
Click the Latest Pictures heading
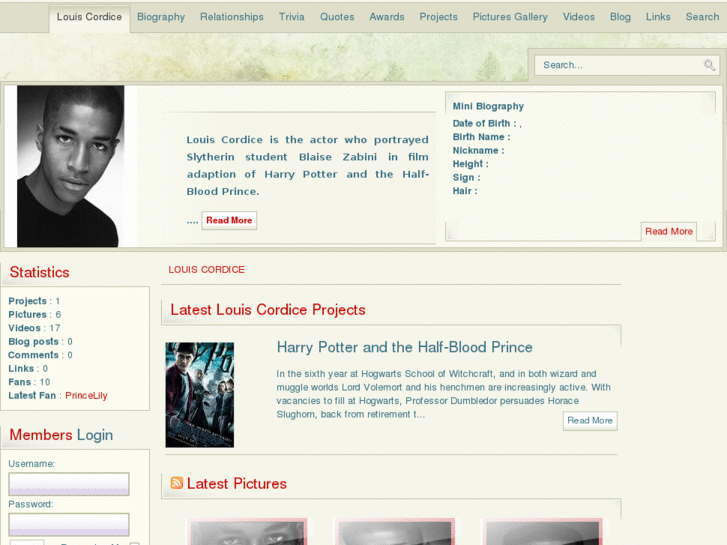(x=236, y=484)
